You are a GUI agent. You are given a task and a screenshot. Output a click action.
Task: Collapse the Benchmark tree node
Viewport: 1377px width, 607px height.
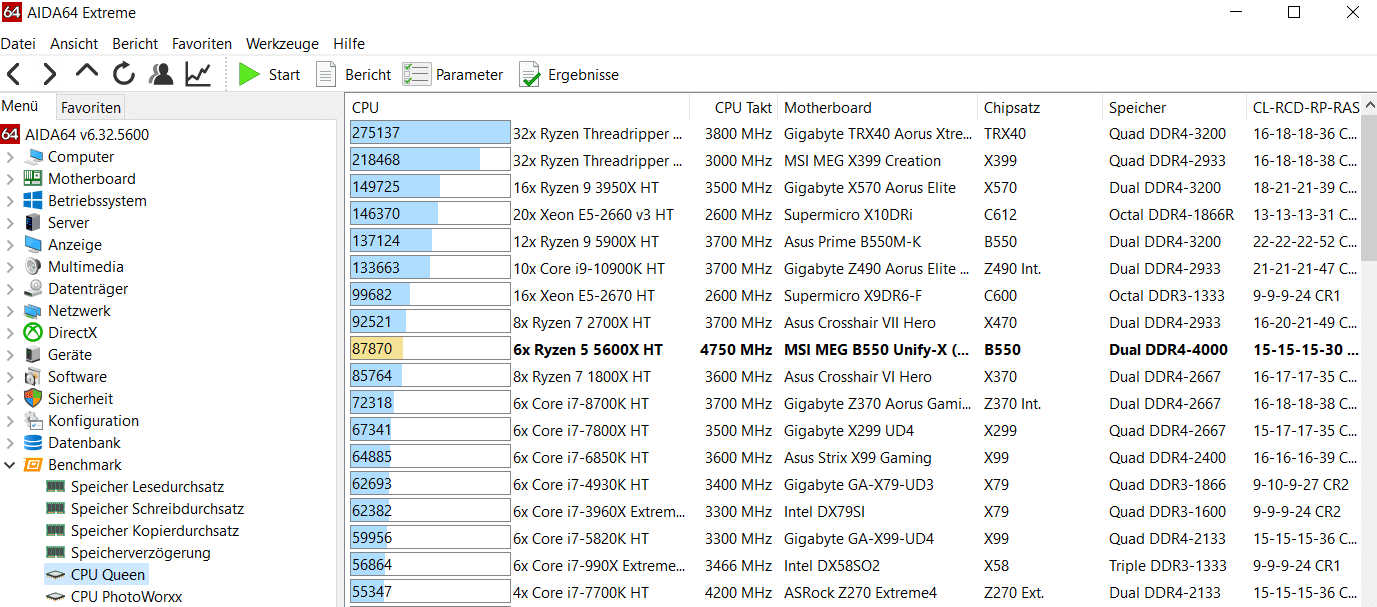click(11, 465)
